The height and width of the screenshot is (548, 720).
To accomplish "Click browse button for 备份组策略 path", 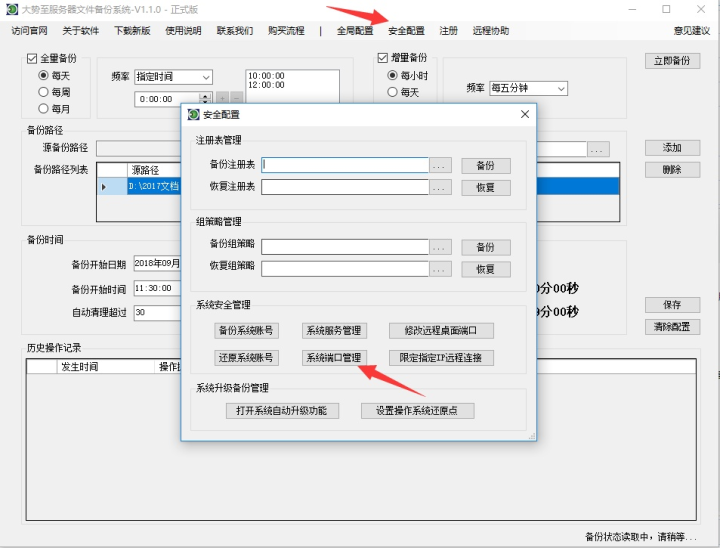I will coord(441,247).
